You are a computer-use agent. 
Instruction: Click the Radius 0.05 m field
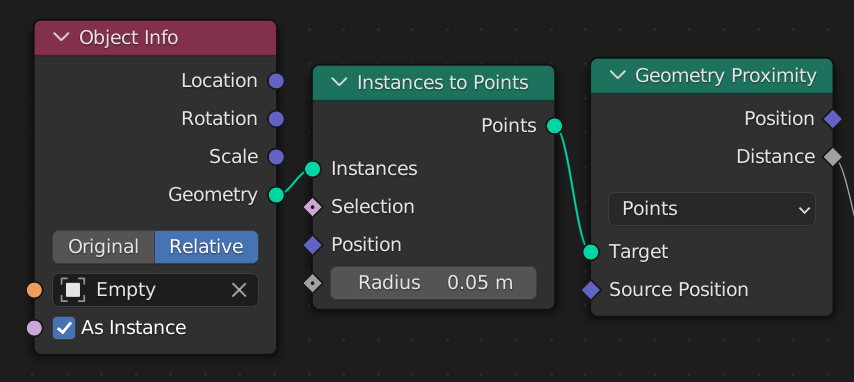pos(434,283)
